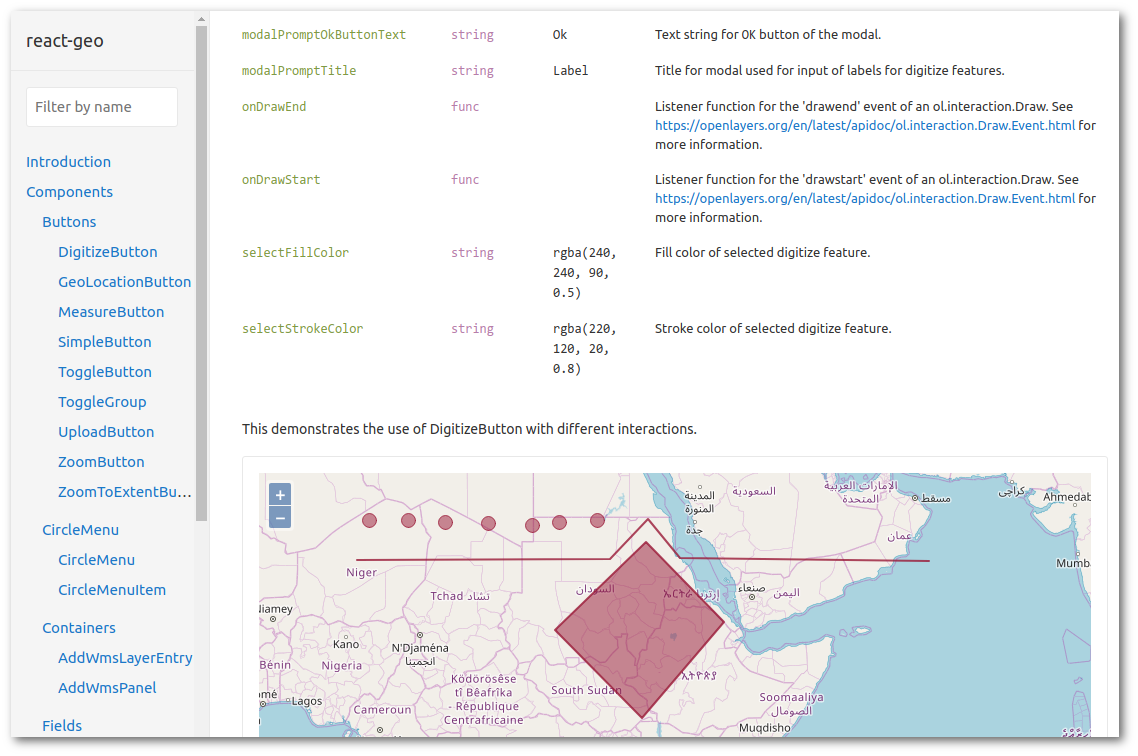1138x756 pixels.
Task: Jump to ZoomButton documentation
Action: click(101, 462)
